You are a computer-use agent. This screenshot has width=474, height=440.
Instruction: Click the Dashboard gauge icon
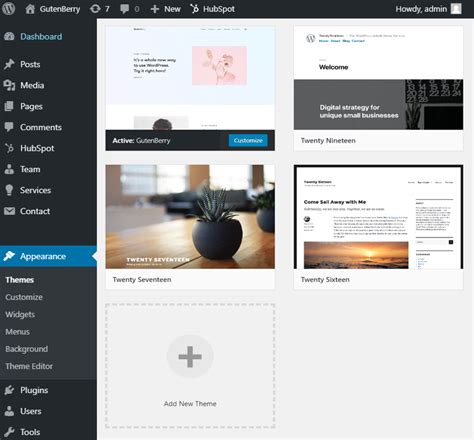point(9,37)
